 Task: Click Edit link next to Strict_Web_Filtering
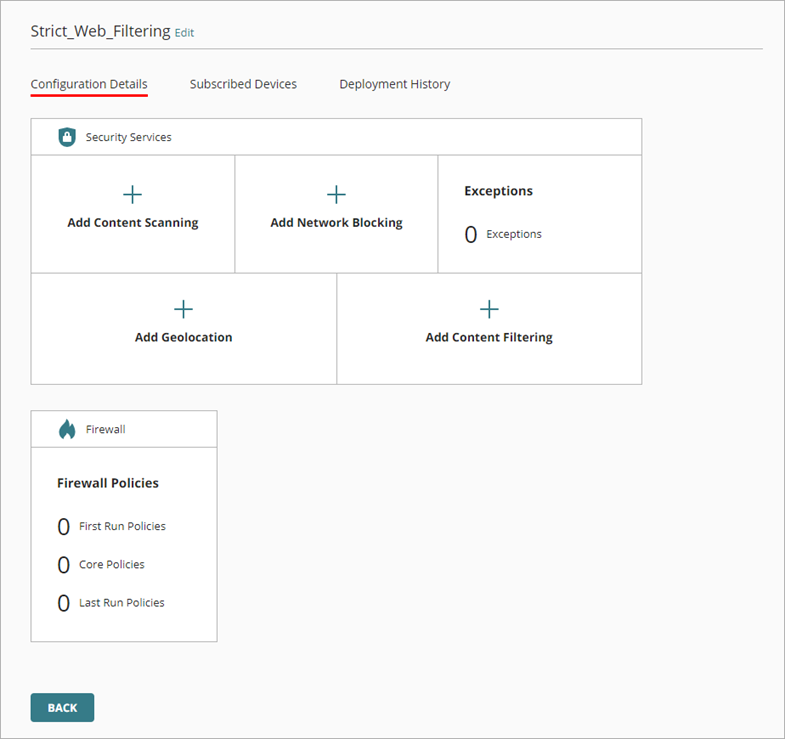point(184,33)
